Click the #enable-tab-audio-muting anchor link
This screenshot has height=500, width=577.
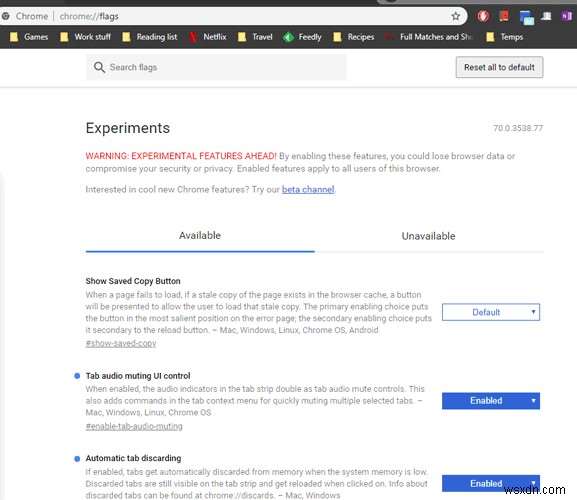(x=134, y=426)
